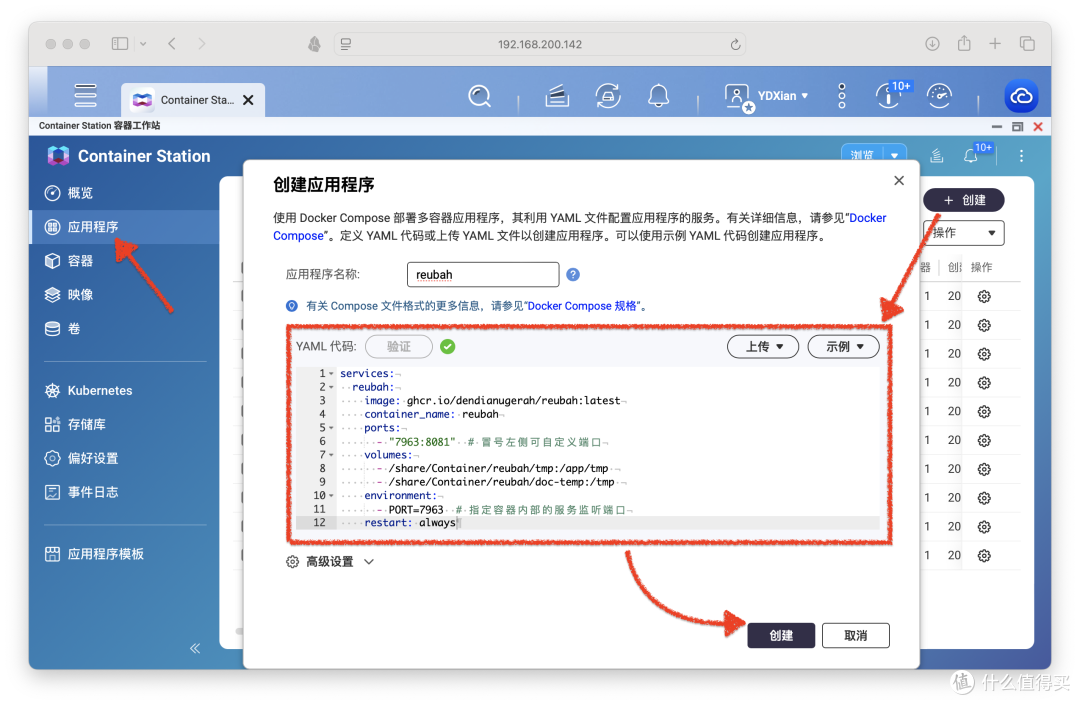Close the 创建应用程序 dialog
Screen dimensions: 1080x705
tap(899, 180)
